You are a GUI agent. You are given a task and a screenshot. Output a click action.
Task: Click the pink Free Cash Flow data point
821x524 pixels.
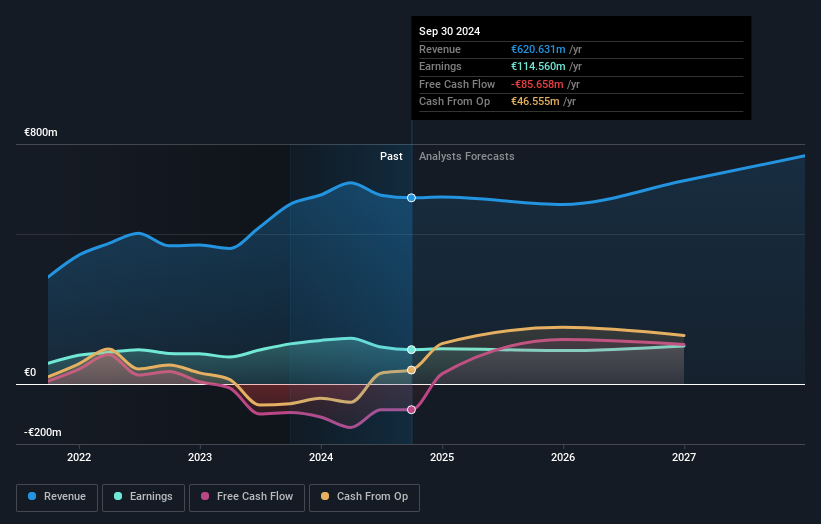pos(412,410)
